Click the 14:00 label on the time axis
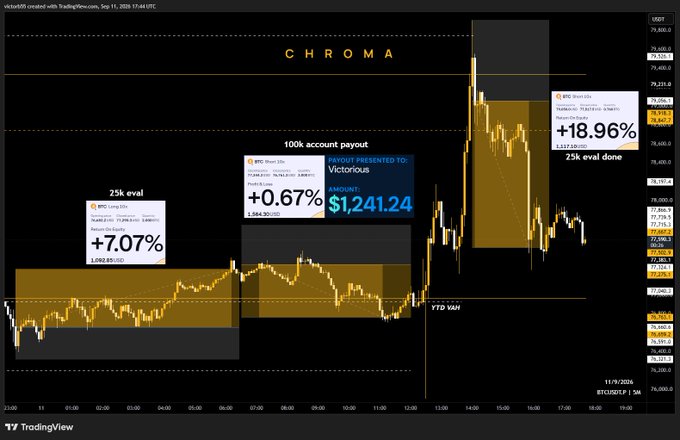 [472, 408]
